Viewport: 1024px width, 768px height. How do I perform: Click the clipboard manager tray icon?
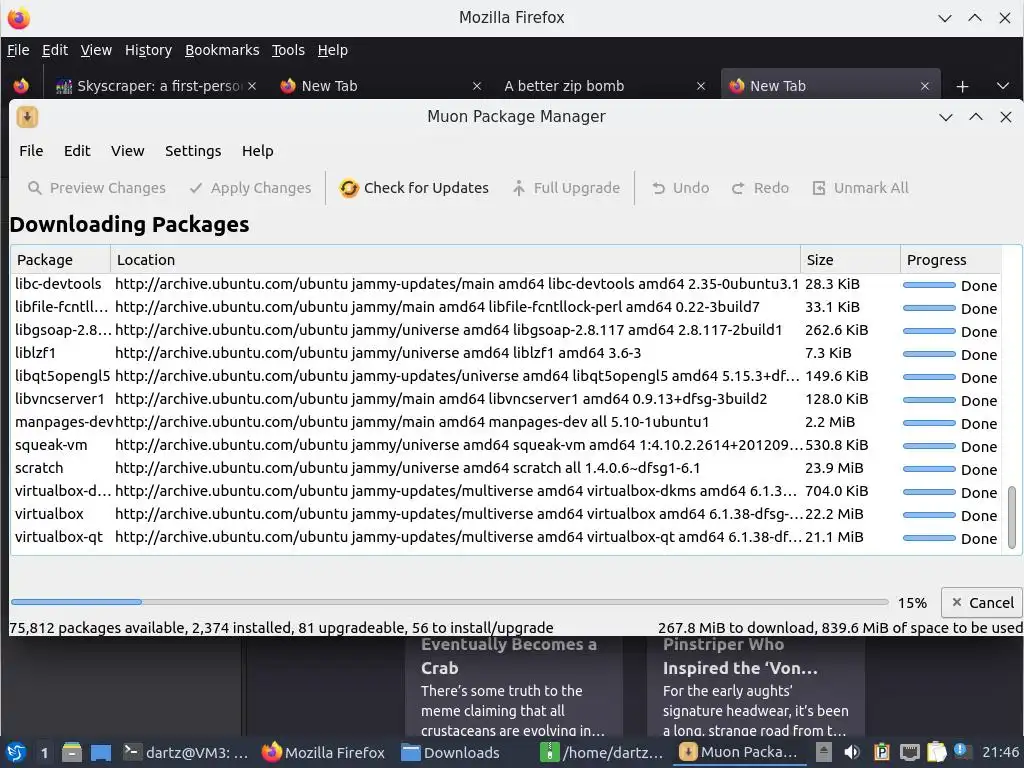pos(881,753)
